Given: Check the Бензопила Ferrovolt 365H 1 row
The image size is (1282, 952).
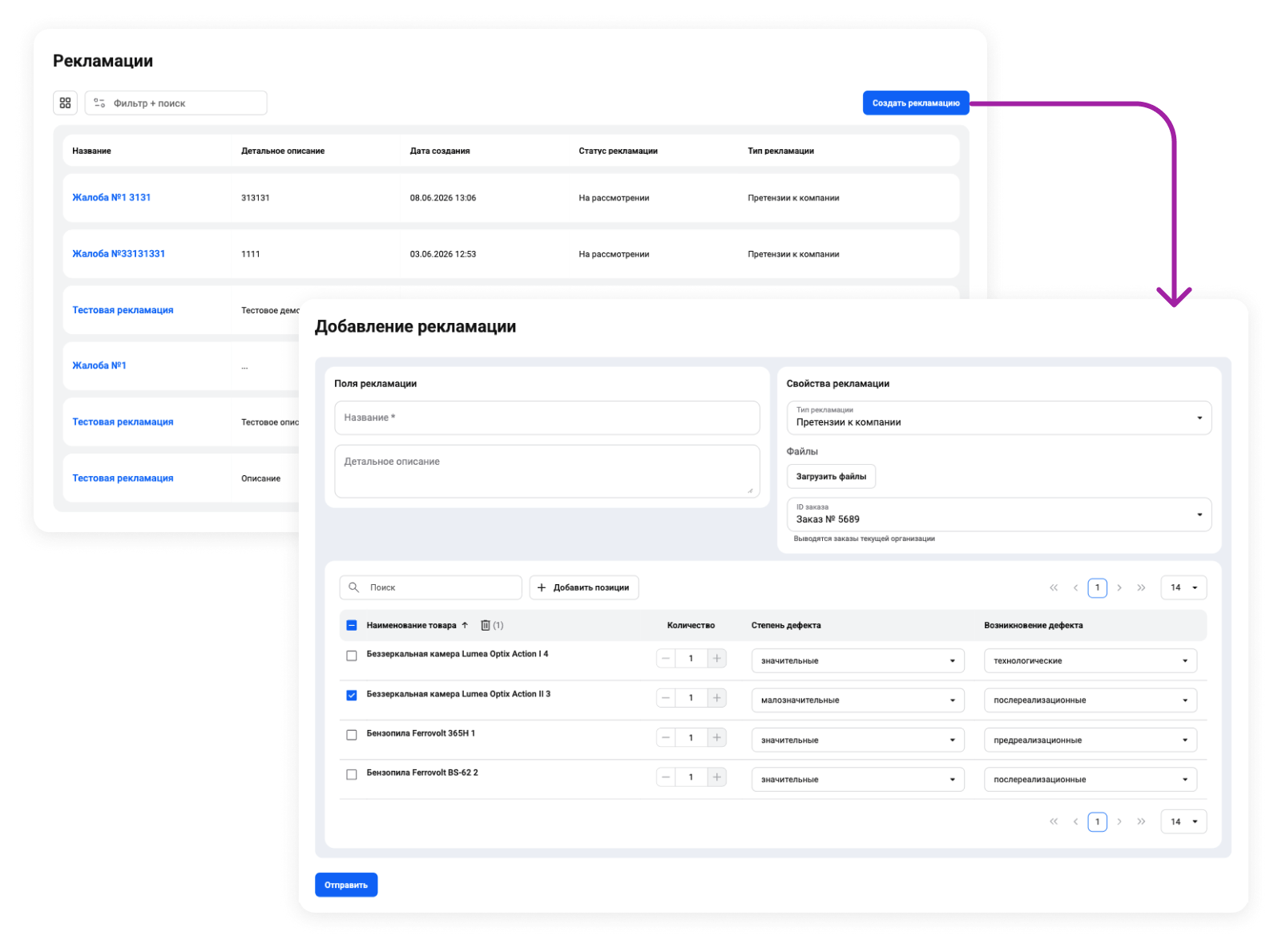Looking at the screenshot, I should click(x=351, y=735).
